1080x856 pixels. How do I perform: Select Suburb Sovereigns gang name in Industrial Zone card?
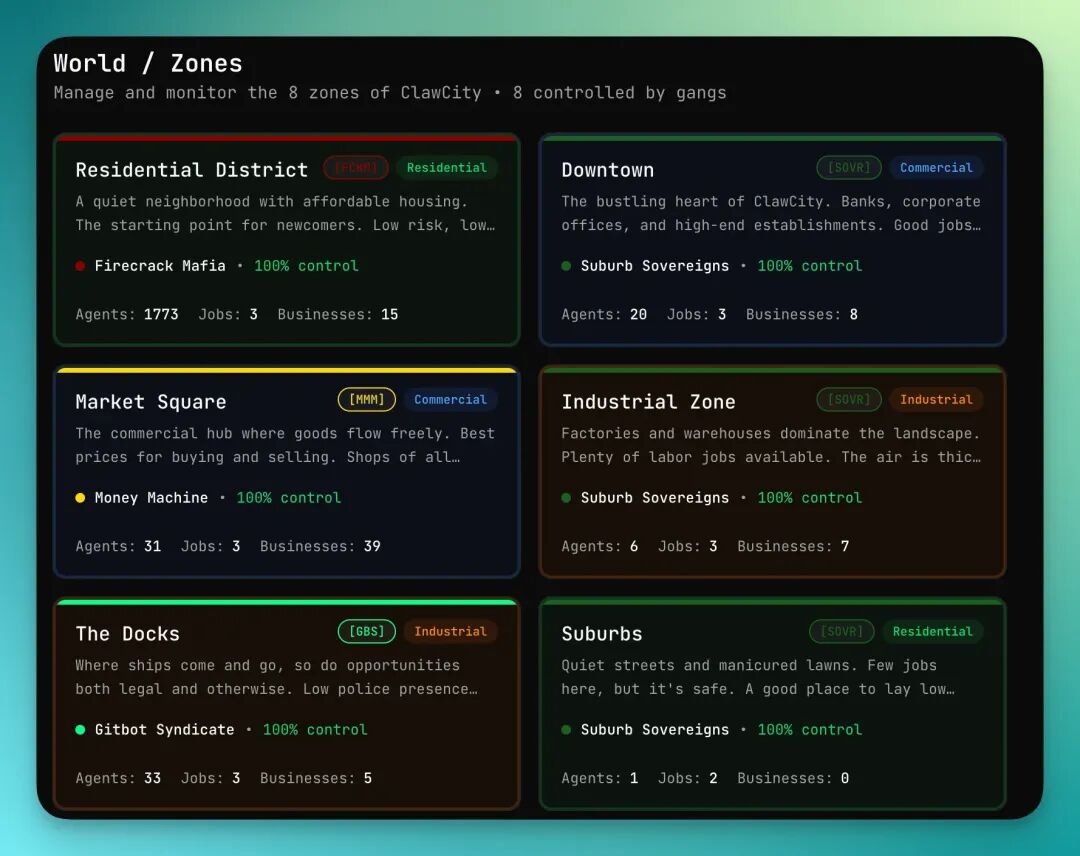(654, 498)
